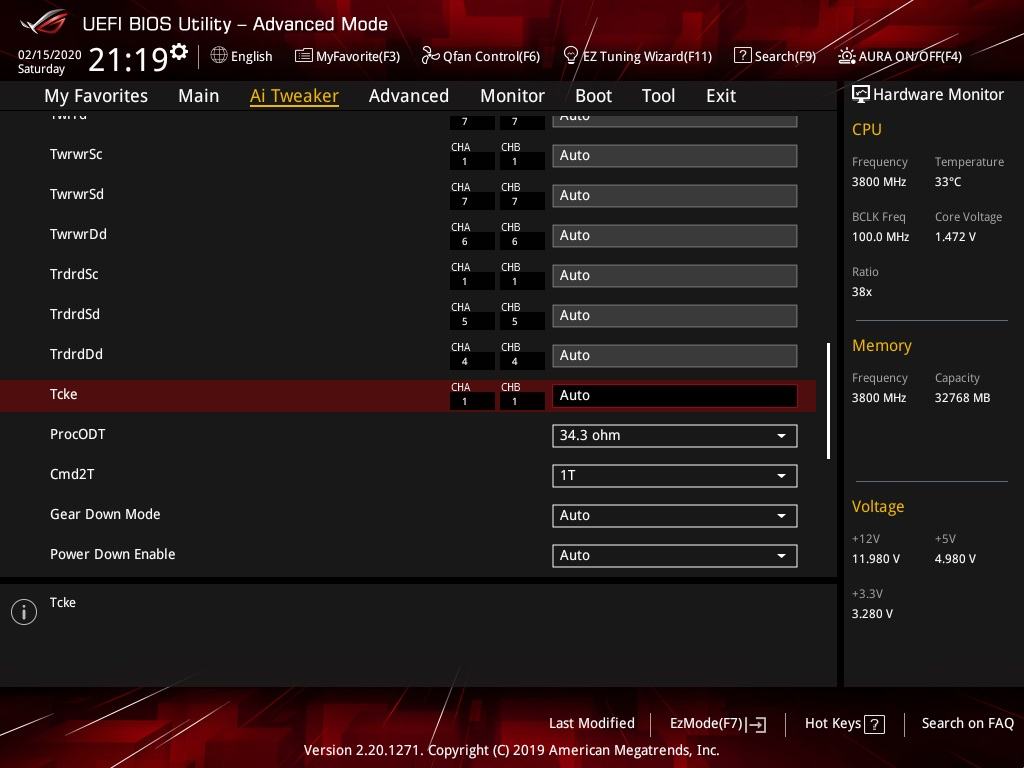Select the TrdrdDd setting label
Viewport: 1024px width, 768px height.
(76, 354)
